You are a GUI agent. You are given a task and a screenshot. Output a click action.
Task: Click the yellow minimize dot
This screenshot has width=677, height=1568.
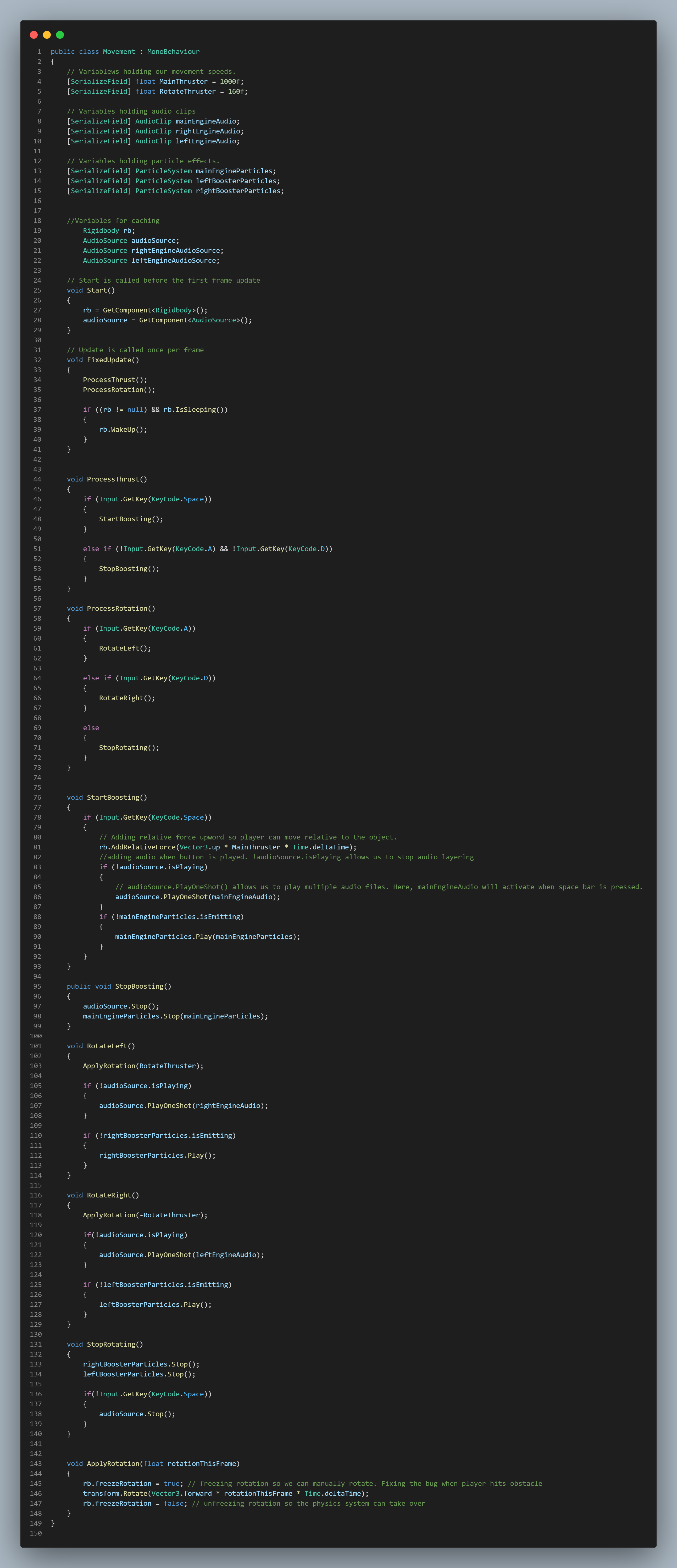47,35
